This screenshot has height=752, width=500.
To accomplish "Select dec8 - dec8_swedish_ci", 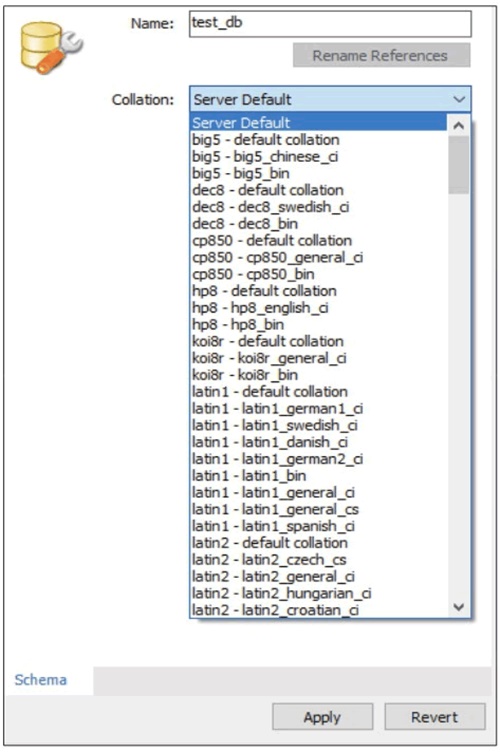I will click(x=318, y=207).
